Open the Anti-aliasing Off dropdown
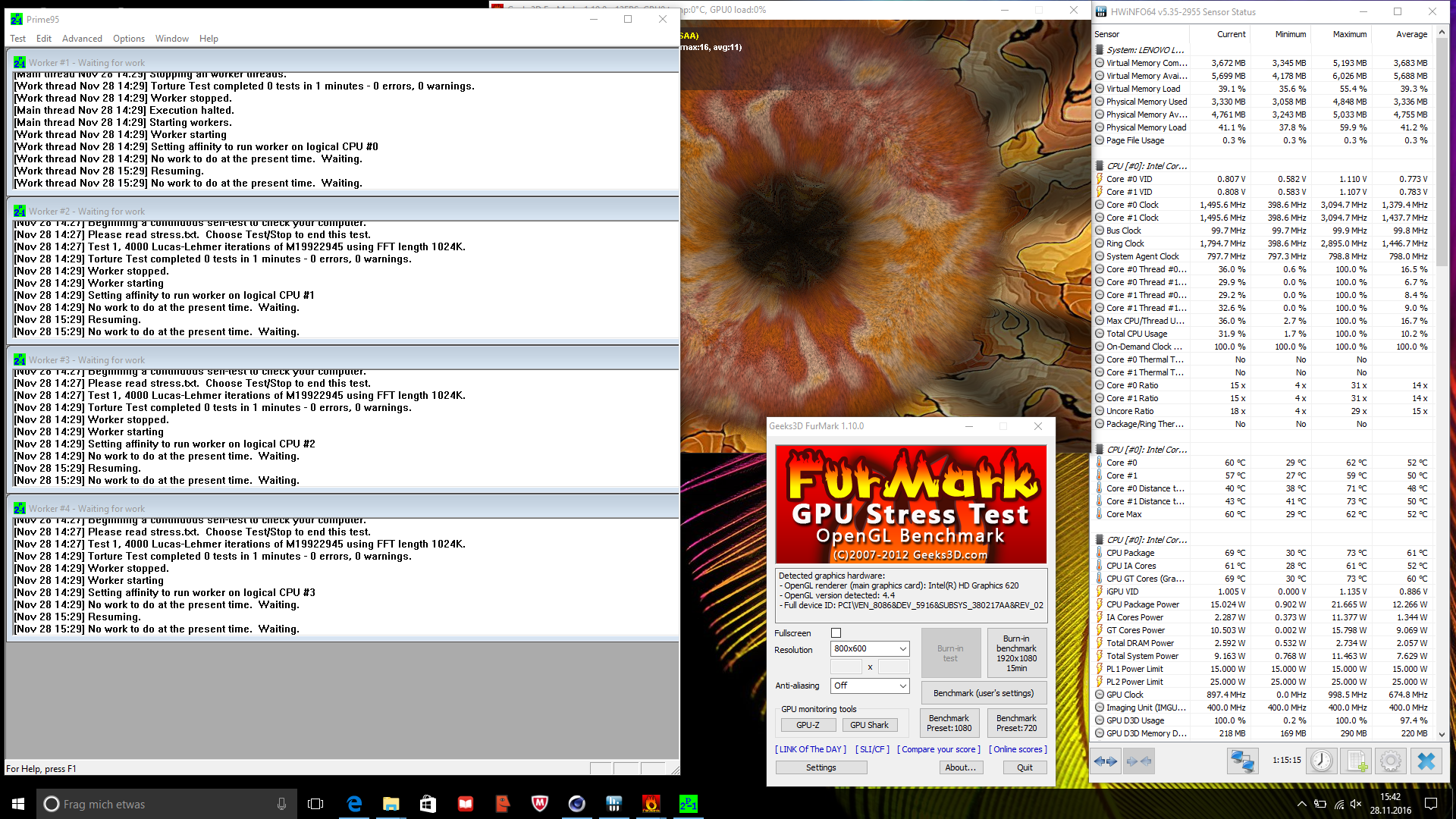This screenshot has width=1456, height=819. coord(869,686)
